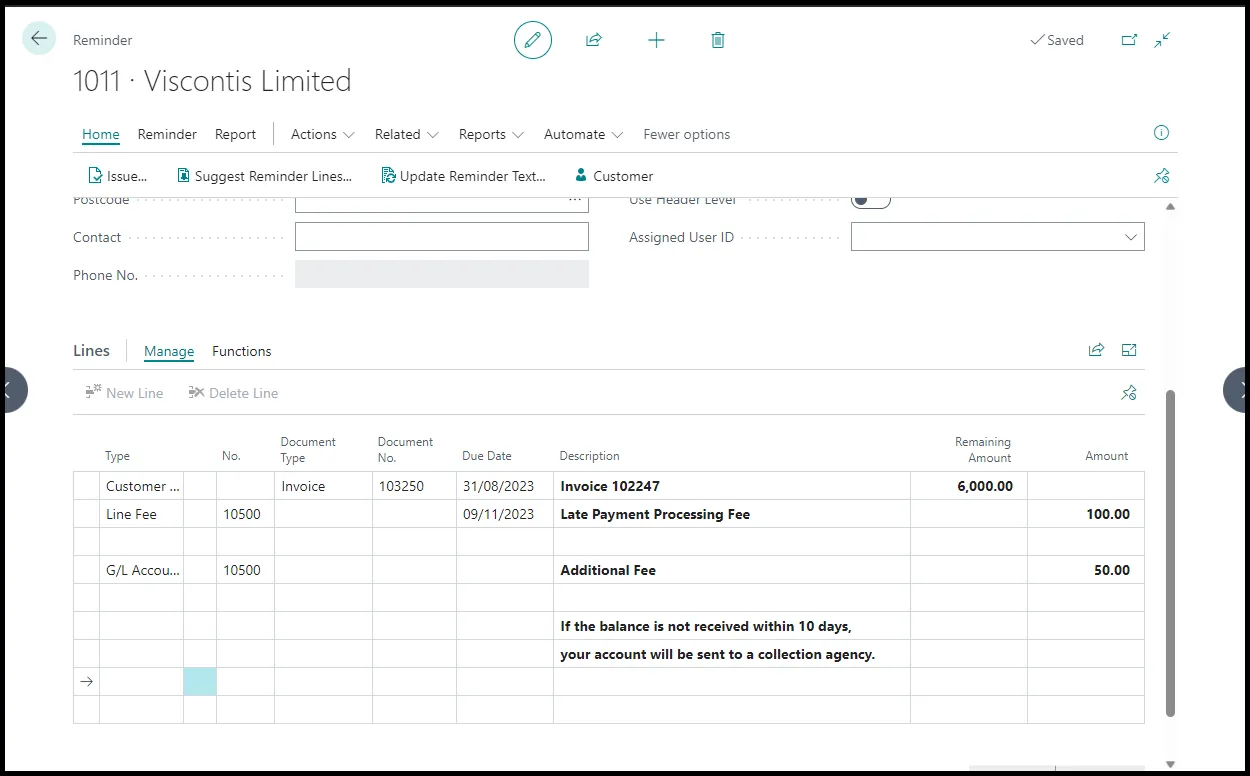This screenshot has height=776, width=1250.
Task: Select cell 'Invoice 102247'
Action: pos(732,486)
